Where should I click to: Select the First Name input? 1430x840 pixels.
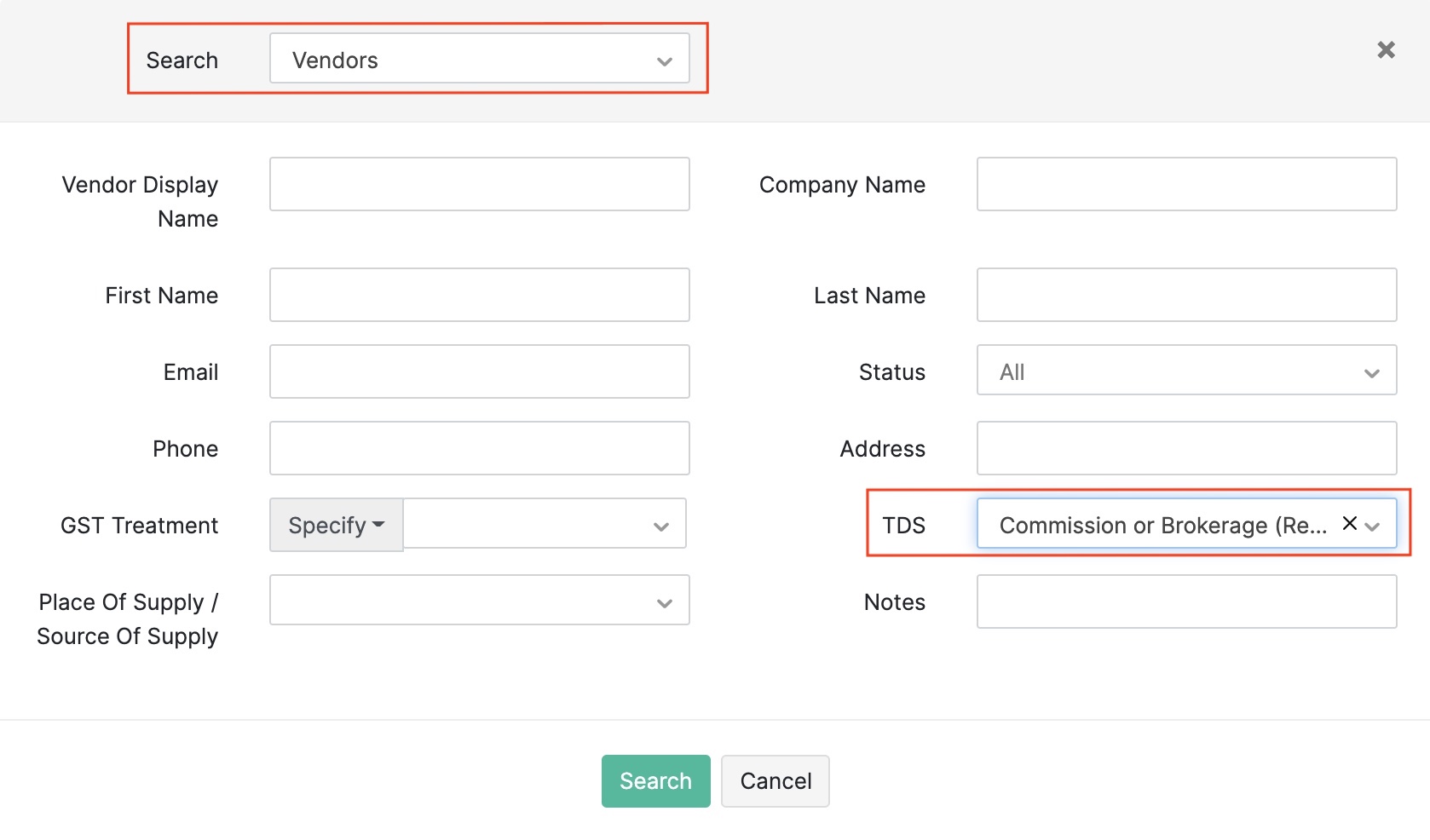coord(479,295)
